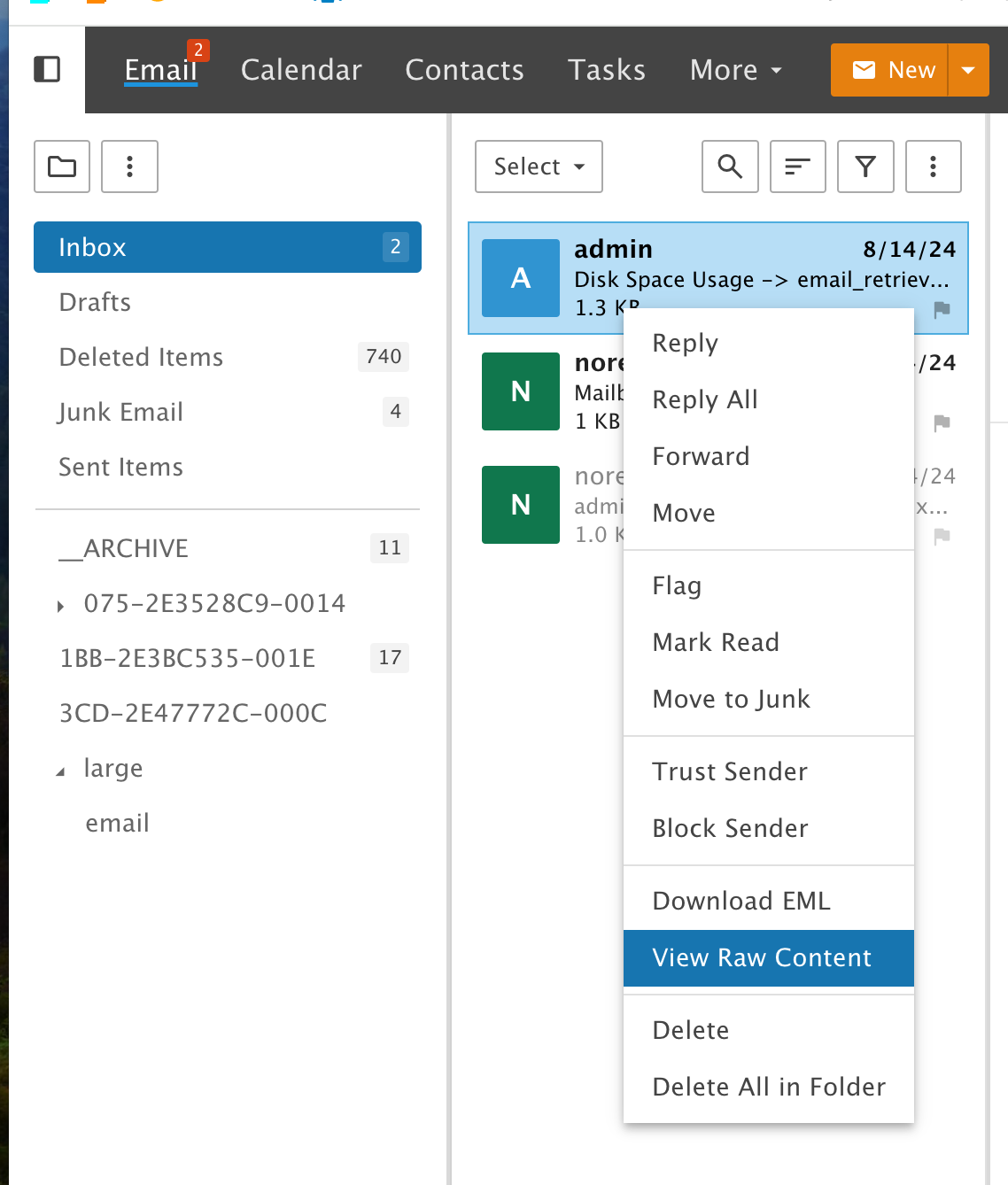The image size is (1008, 1185).
Task: Expand the 075-2E3528C9-0014 folder
Action: pos(60,606)
